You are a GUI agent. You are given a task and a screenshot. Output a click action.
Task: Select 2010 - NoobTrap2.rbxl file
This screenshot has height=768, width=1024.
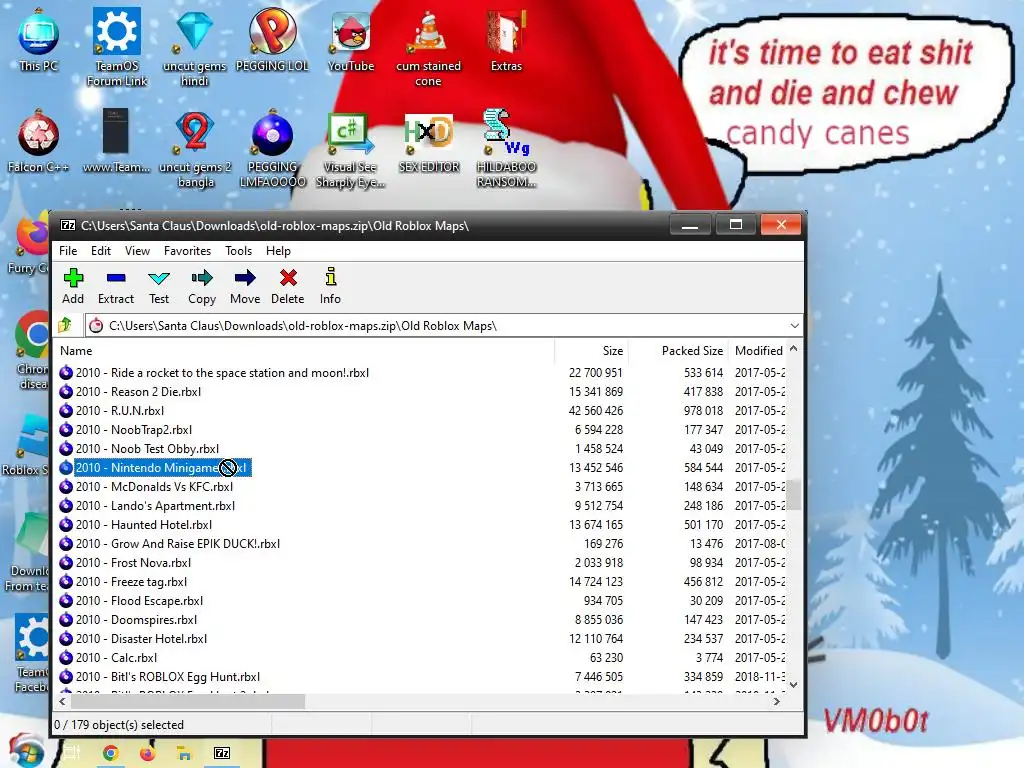point(125,430)
